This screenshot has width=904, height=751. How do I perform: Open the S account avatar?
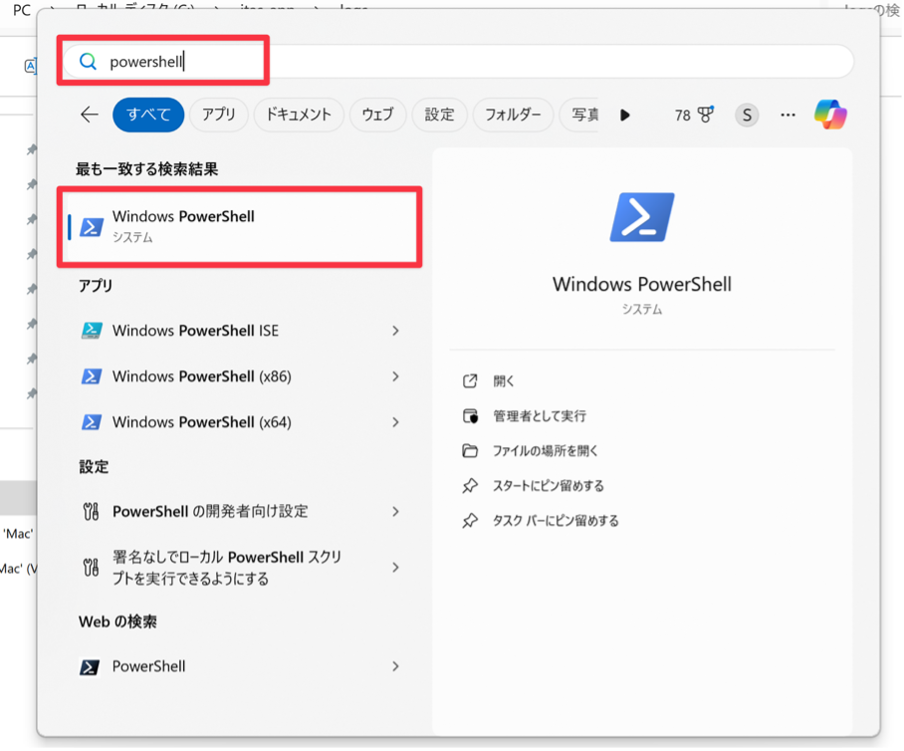(x=747, y=115)
